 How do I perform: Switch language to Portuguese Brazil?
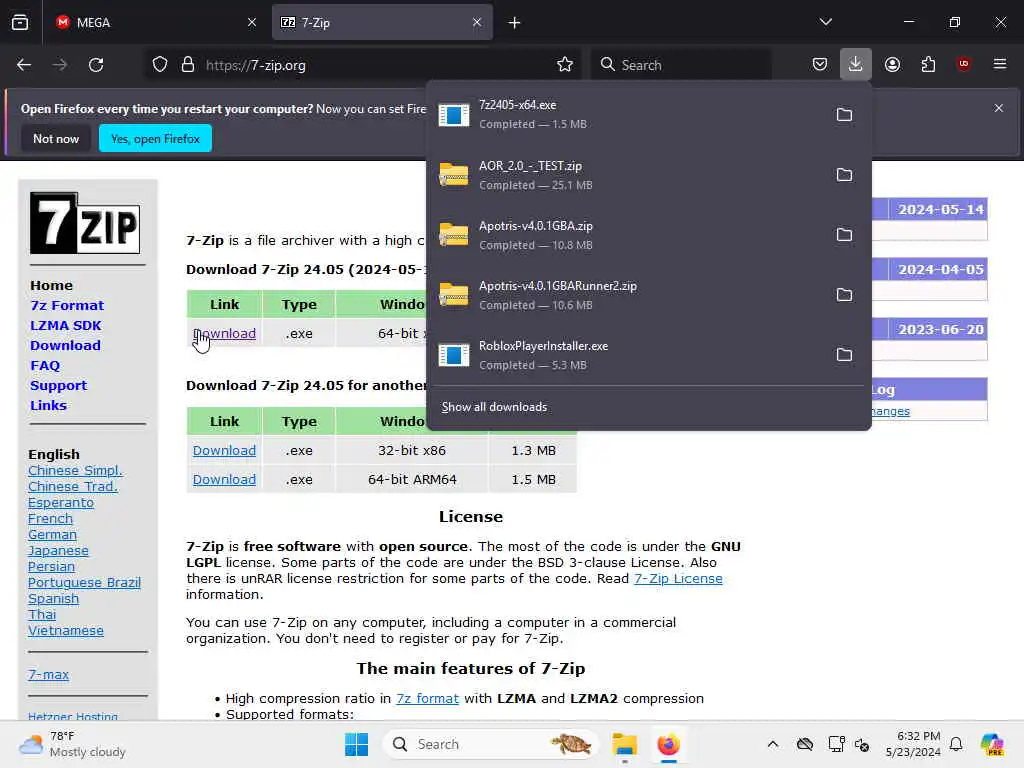(84, 583)
